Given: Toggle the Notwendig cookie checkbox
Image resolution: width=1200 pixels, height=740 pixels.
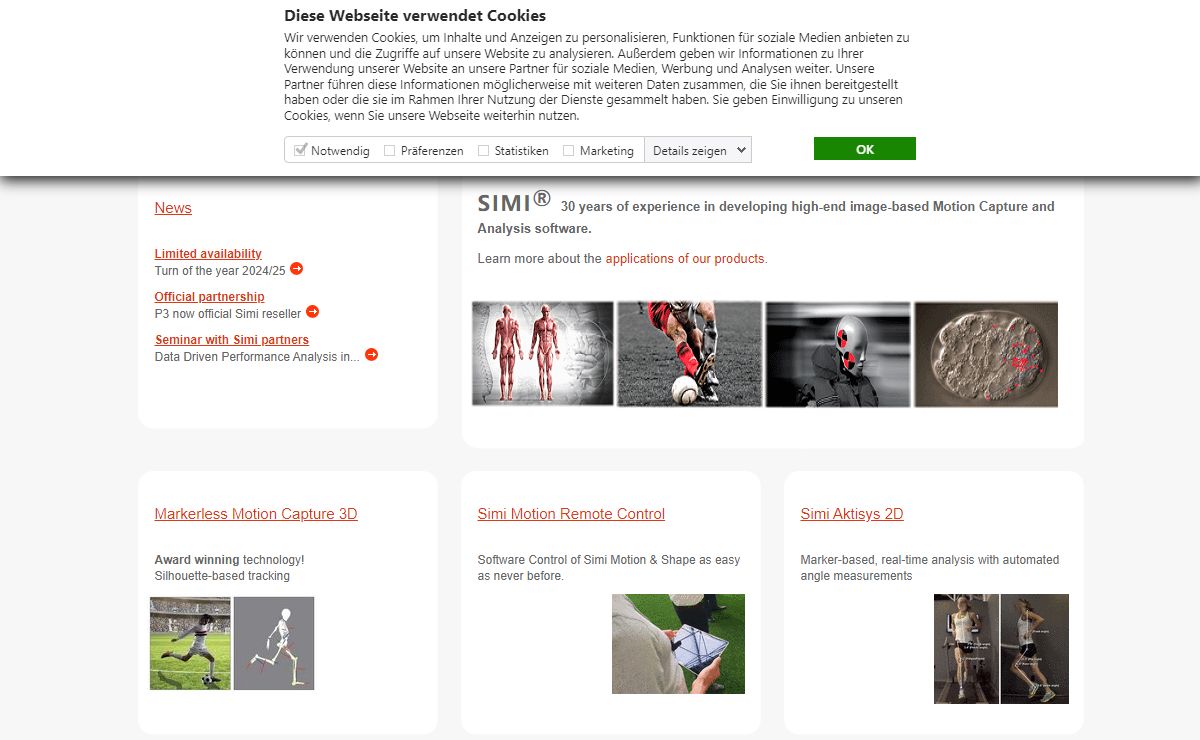Looking at the screenshot, I should [300, 150].
